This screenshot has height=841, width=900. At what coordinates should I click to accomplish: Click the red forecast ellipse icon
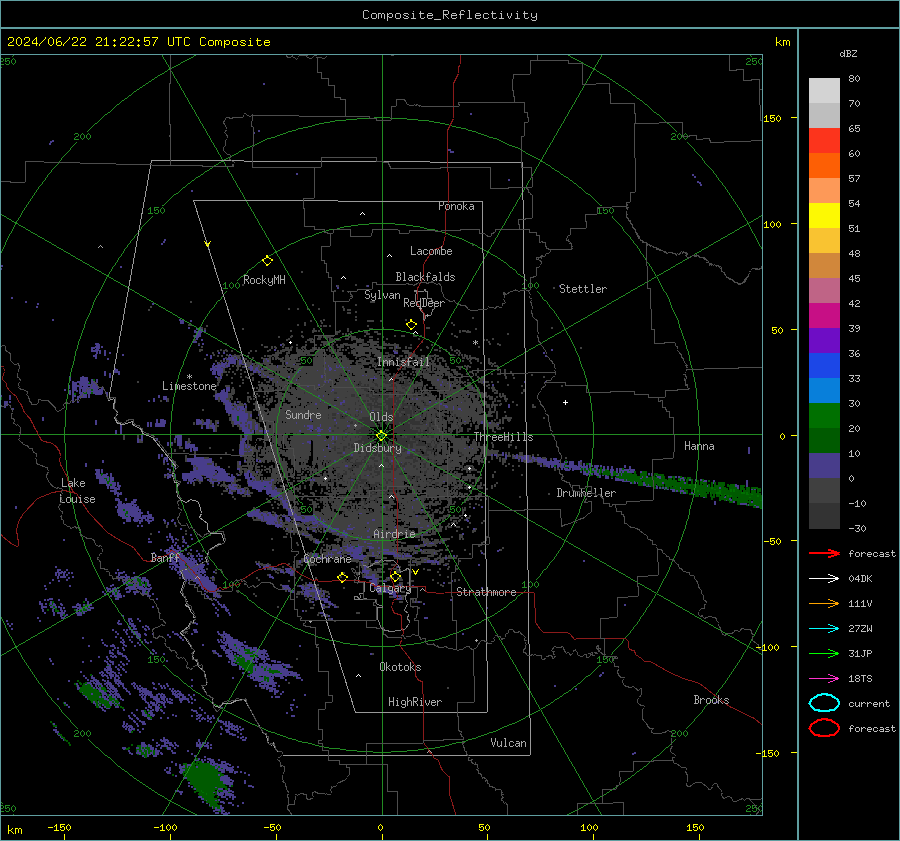click(x=824, y=728)
